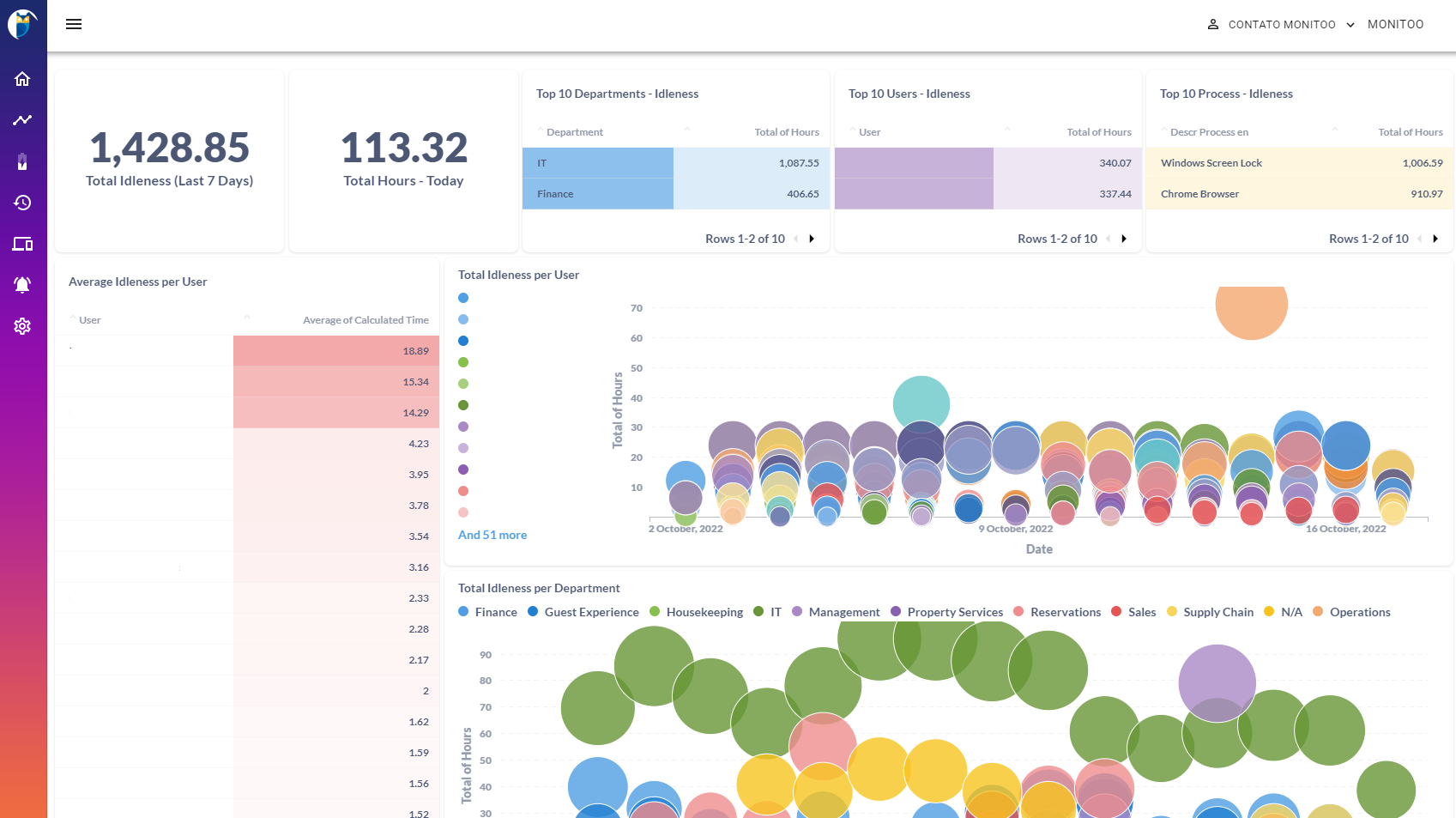Open settings with the gear icon
The image size is (1456, 818).
(x=22, y=326)
